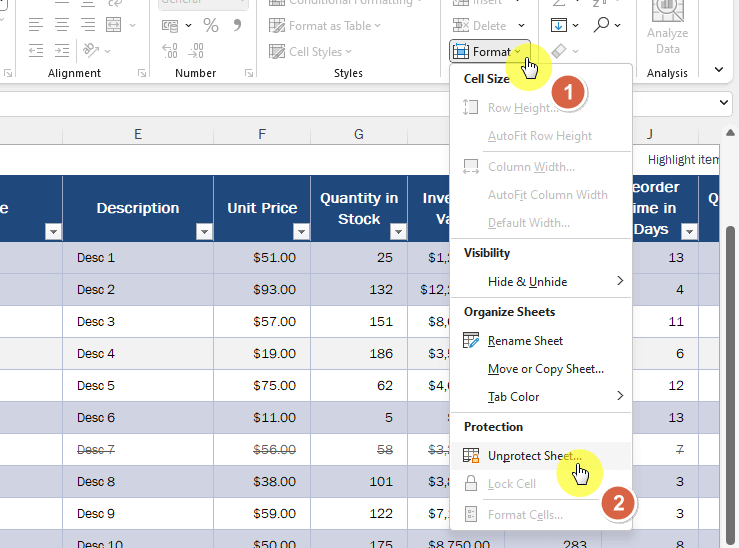The image size is (739, 548).
Task: Click the Delete cells icon
Action: pos(460,25)
